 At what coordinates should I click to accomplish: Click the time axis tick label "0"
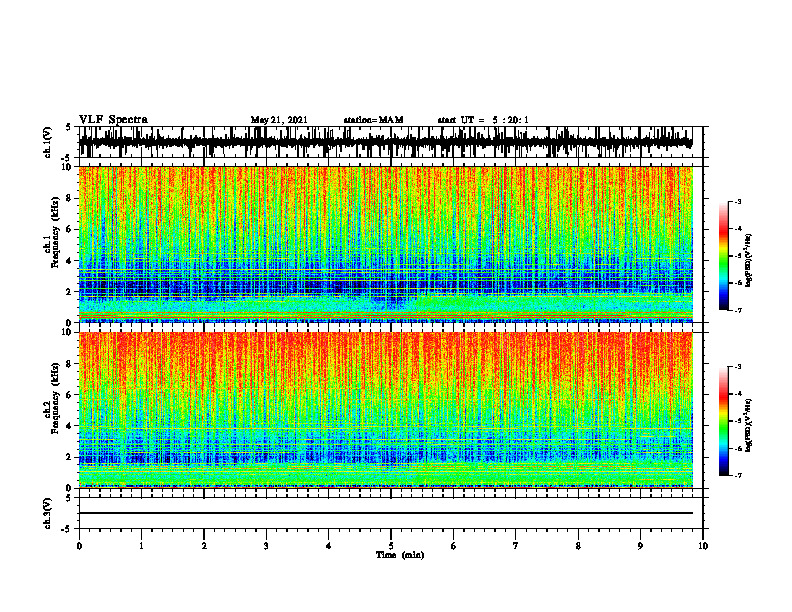coord(79,546)
